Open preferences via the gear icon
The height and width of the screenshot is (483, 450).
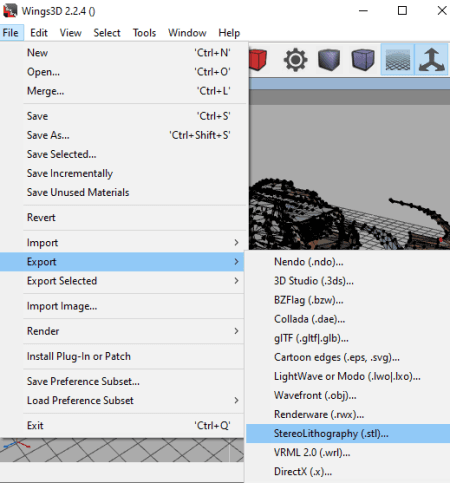pyautogui.click(x=295, y=60)
